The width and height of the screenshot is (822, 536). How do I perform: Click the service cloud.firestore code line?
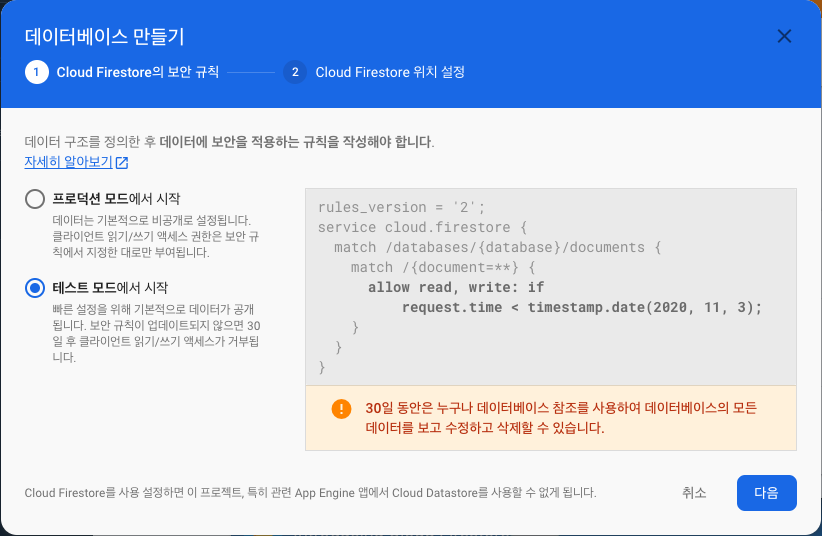coord(423,227)
